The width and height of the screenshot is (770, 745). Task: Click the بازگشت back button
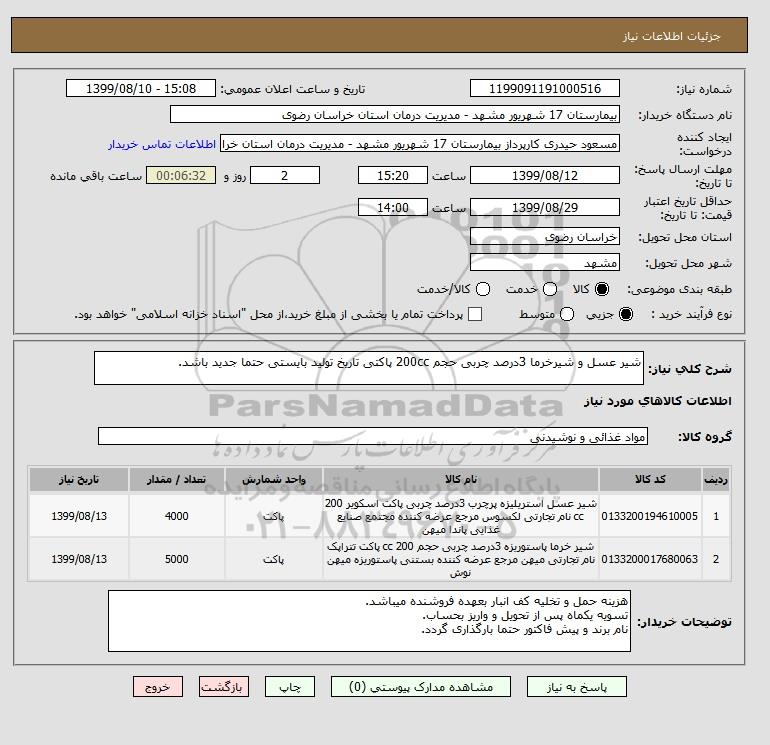click(224, 687)
